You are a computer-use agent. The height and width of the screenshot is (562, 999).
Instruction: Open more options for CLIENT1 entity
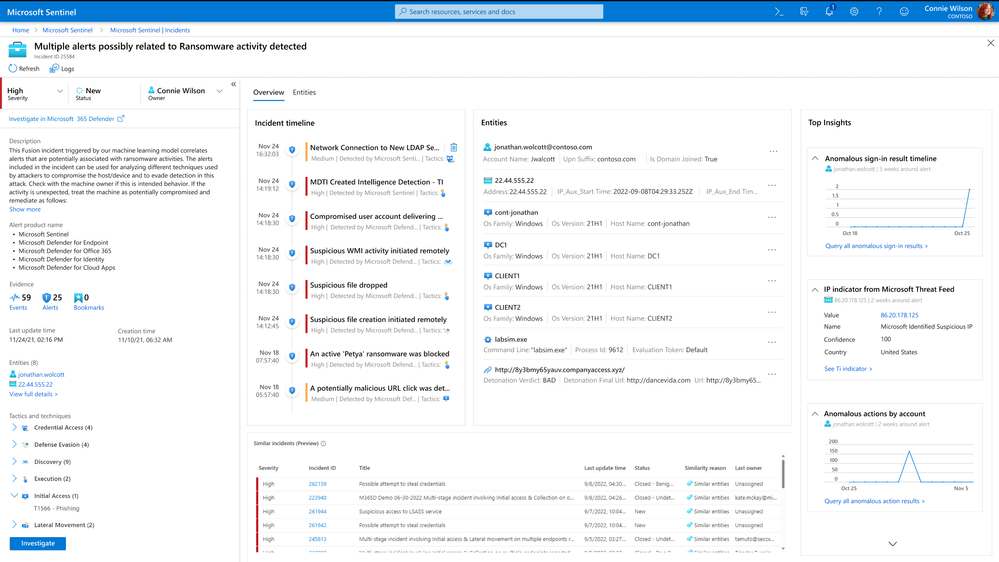tap(772, 281)
